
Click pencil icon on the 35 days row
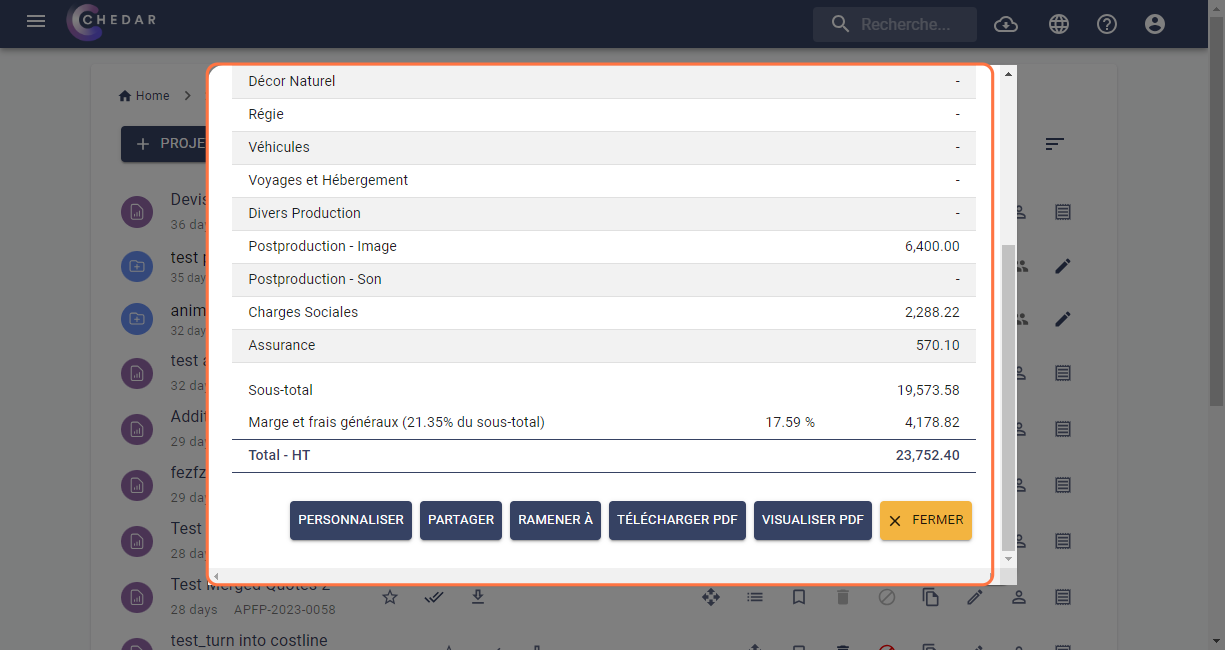coord(1063,266)
